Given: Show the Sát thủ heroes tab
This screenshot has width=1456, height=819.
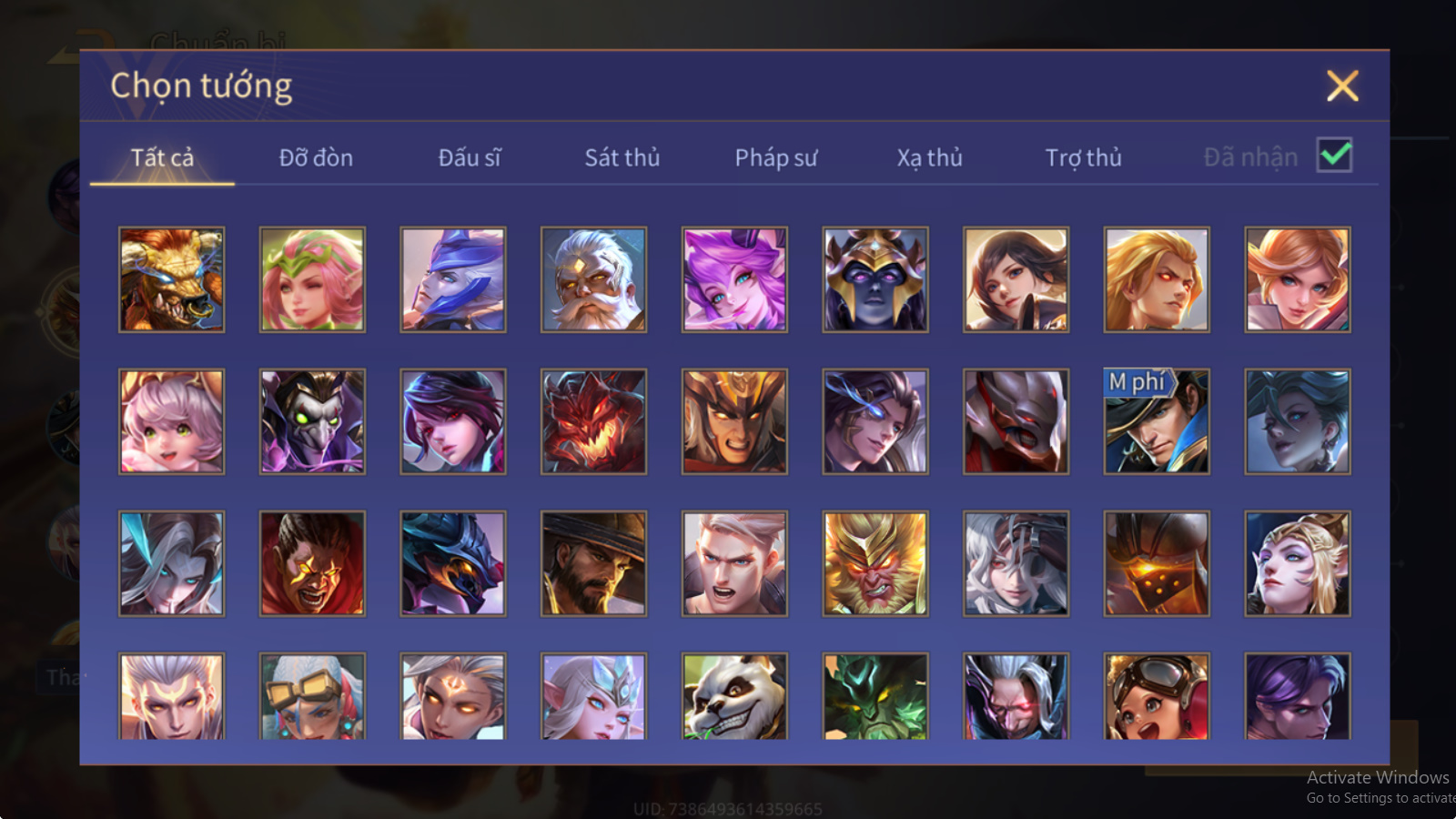Looking at the screenshot, I should (x=622, y=157).
